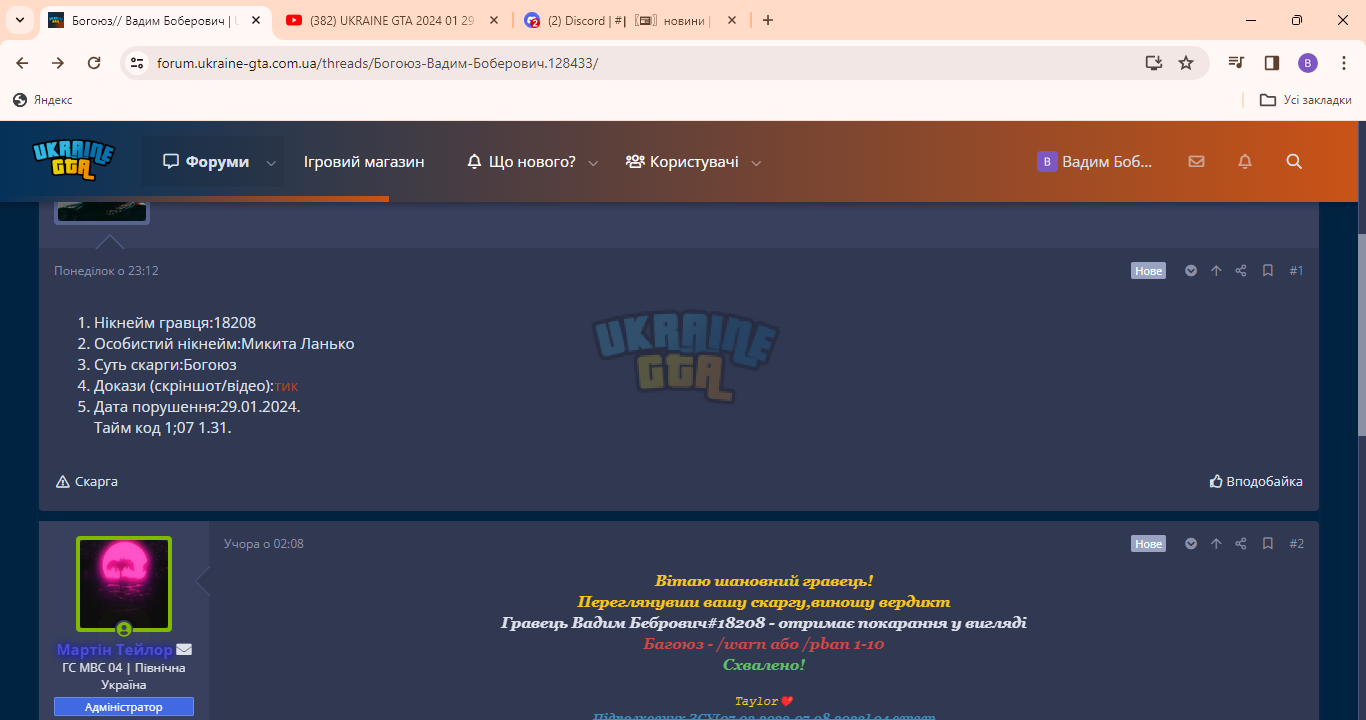Viewport: 1366px width, 720px height.
Task: Expand the Форуми dropdown chevron
Action: point(271,162)
